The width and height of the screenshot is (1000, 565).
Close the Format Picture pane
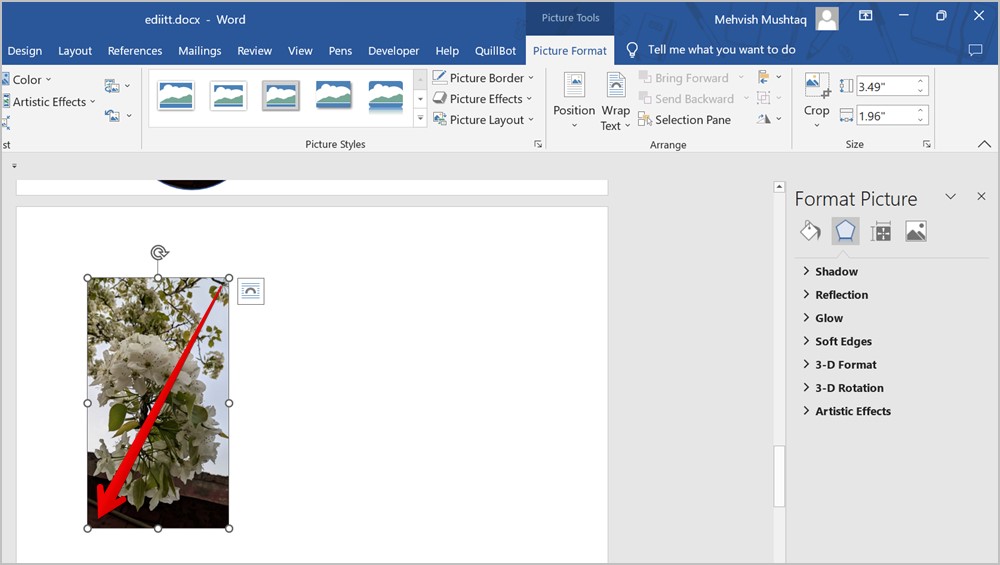[x=981, y=197]
